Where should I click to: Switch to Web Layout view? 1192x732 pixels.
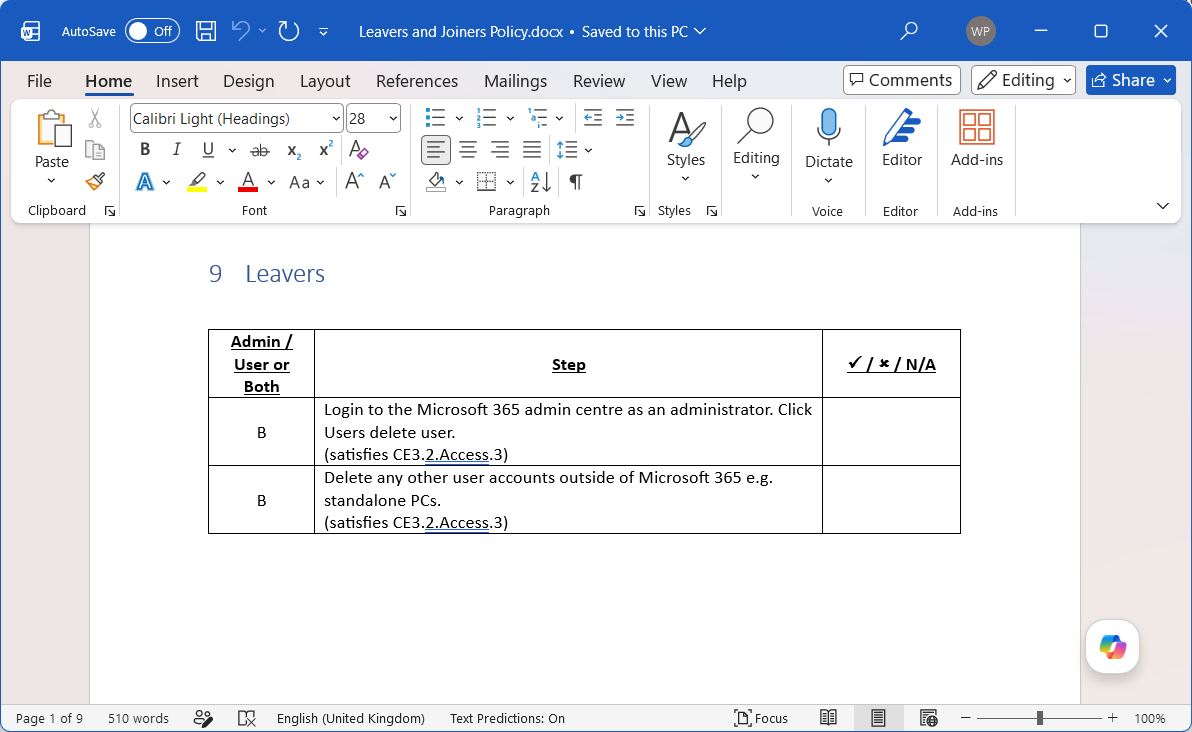pos(928,718)
